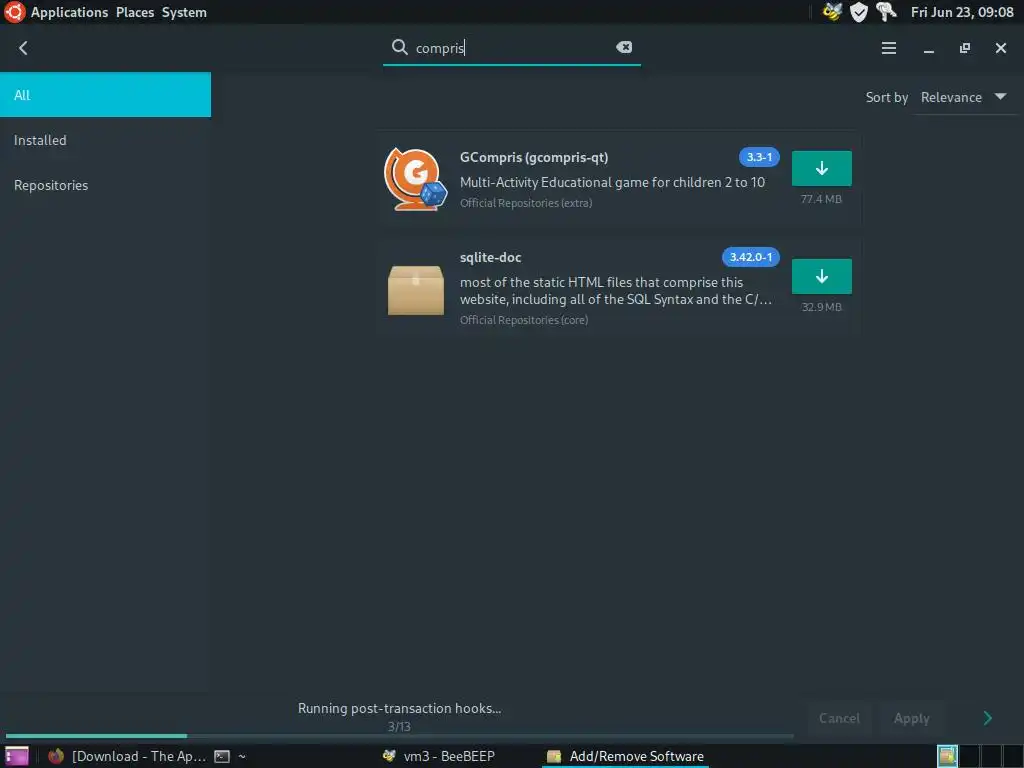The width and height of the screenshot is (1024, 768).
Task: Clear the search text with the backspace icon
Action: 624,47
